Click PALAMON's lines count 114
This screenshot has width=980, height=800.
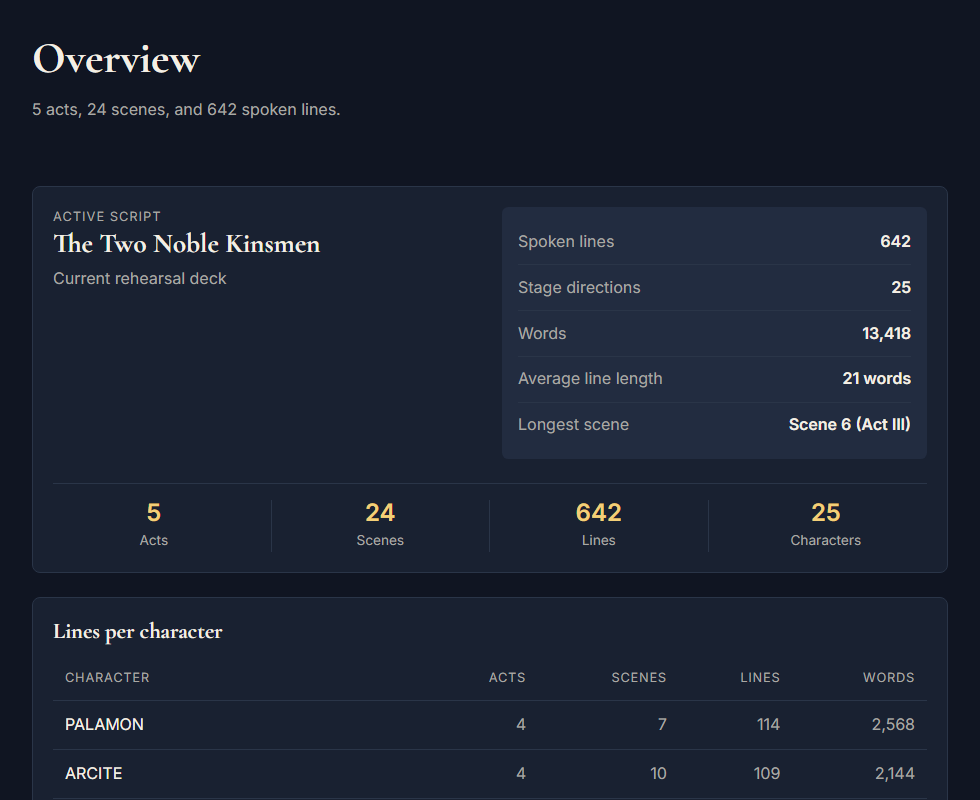click(768, 724)
